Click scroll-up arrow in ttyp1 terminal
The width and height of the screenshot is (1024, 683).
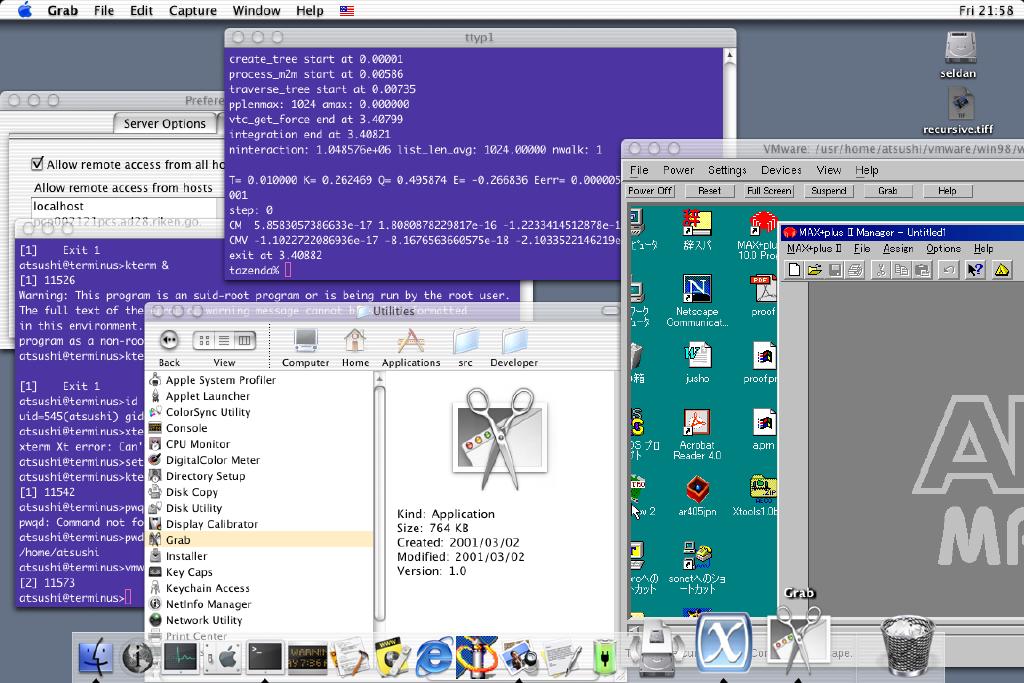coord(729,56)
